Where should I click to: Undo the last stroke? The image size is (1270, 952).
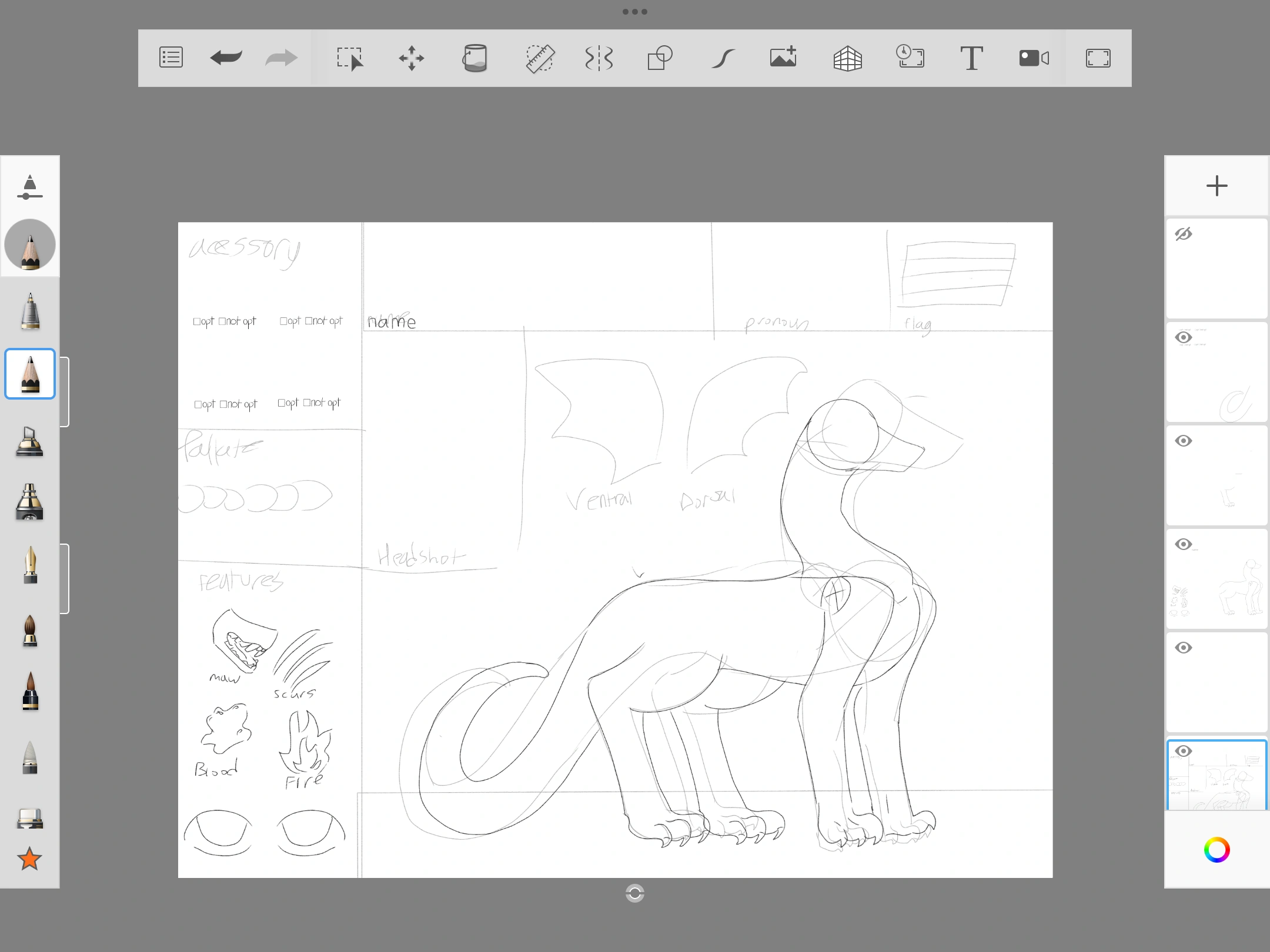(x=225, y=58)
